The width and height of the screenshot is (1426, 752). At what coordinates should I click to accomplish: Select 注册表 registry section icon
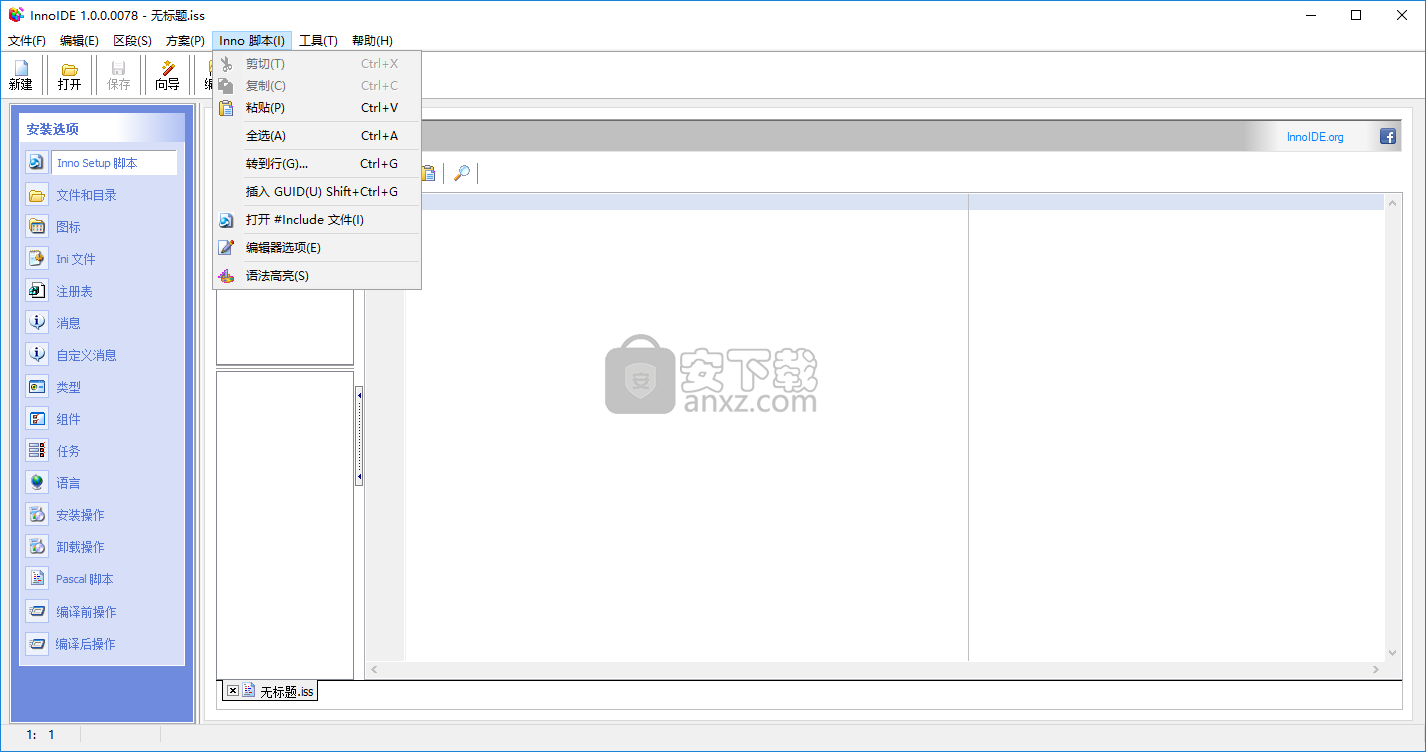[37, 291]
